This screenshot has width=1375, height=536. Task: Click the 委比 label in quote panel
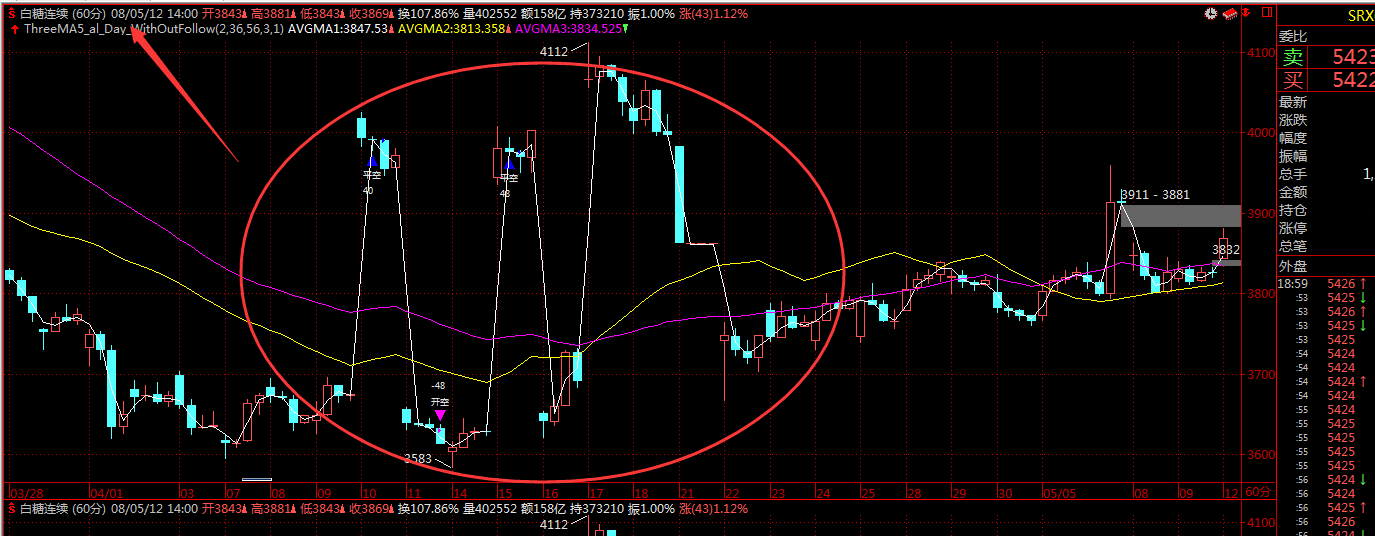(1293, 36)
